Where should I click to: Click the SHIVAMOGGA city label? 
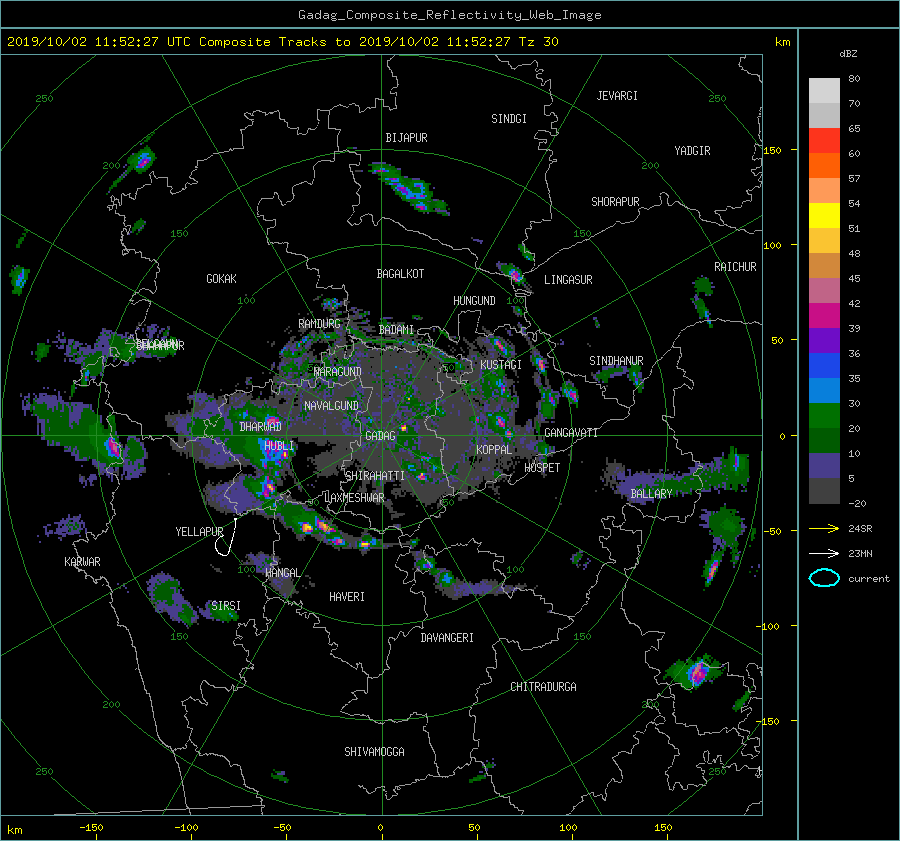tap(374, 751)
